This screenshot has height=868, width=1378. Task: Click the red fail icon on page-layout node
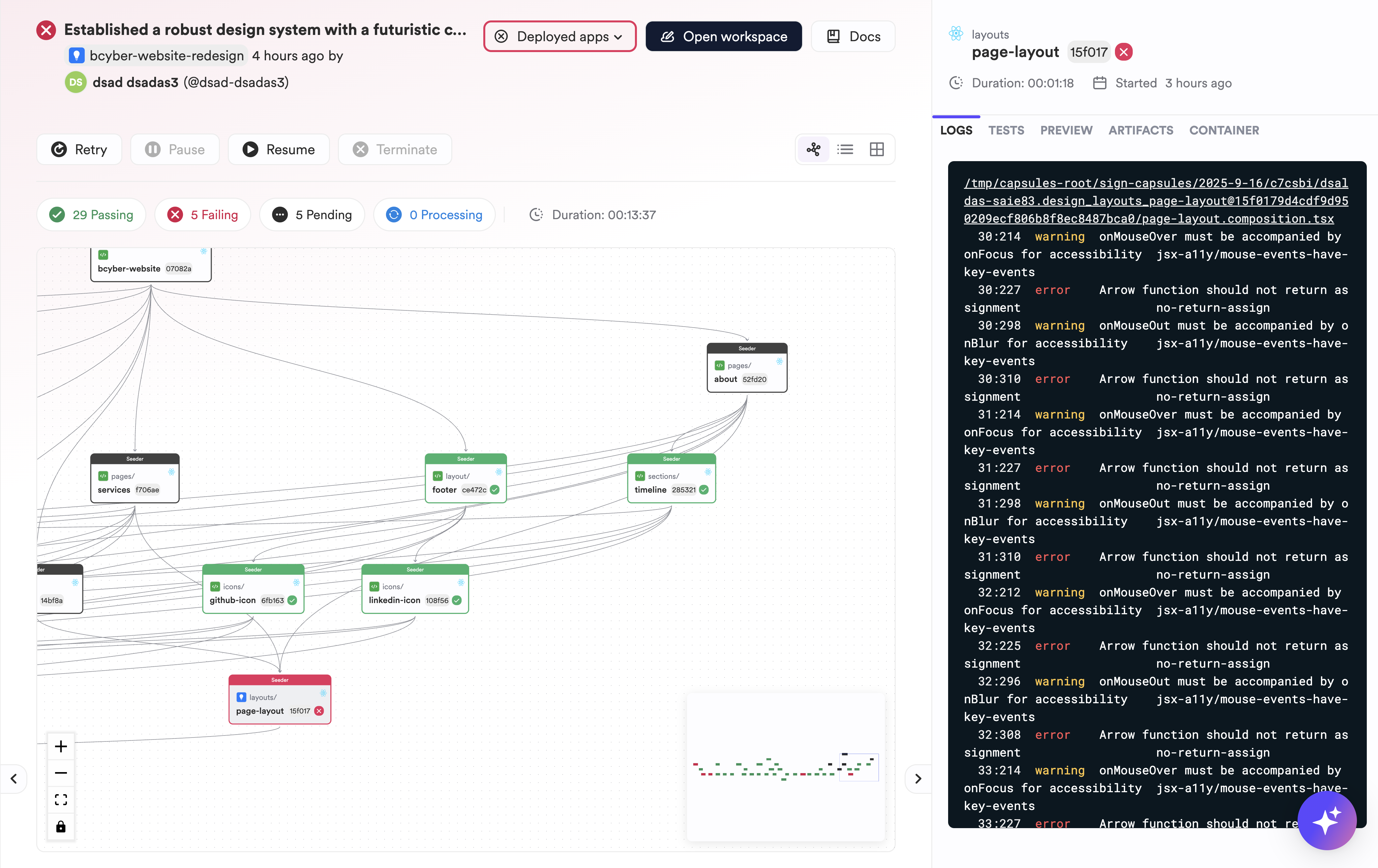[x=319, y=711]
